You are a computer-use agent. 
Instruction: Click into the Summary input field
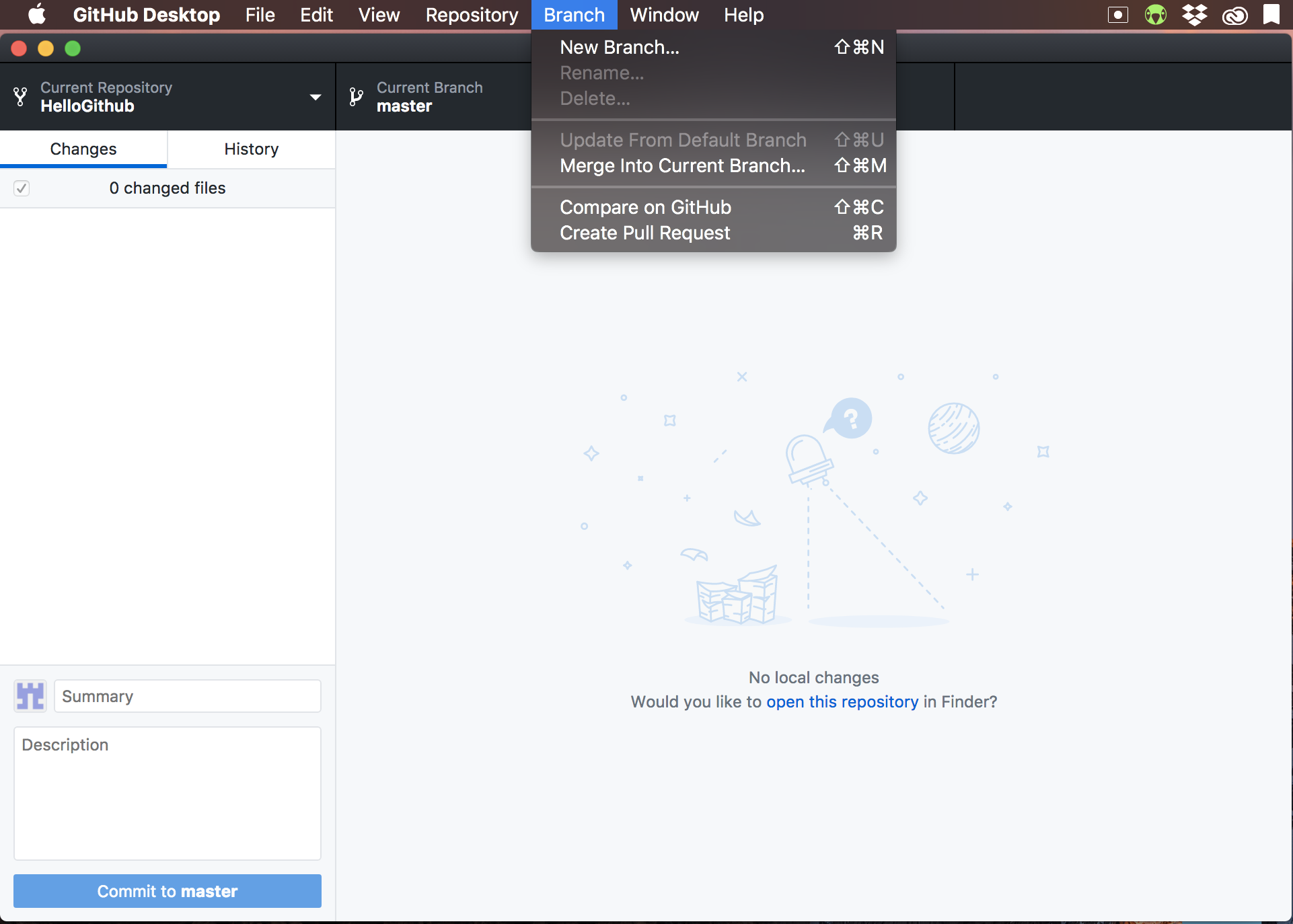188,696
